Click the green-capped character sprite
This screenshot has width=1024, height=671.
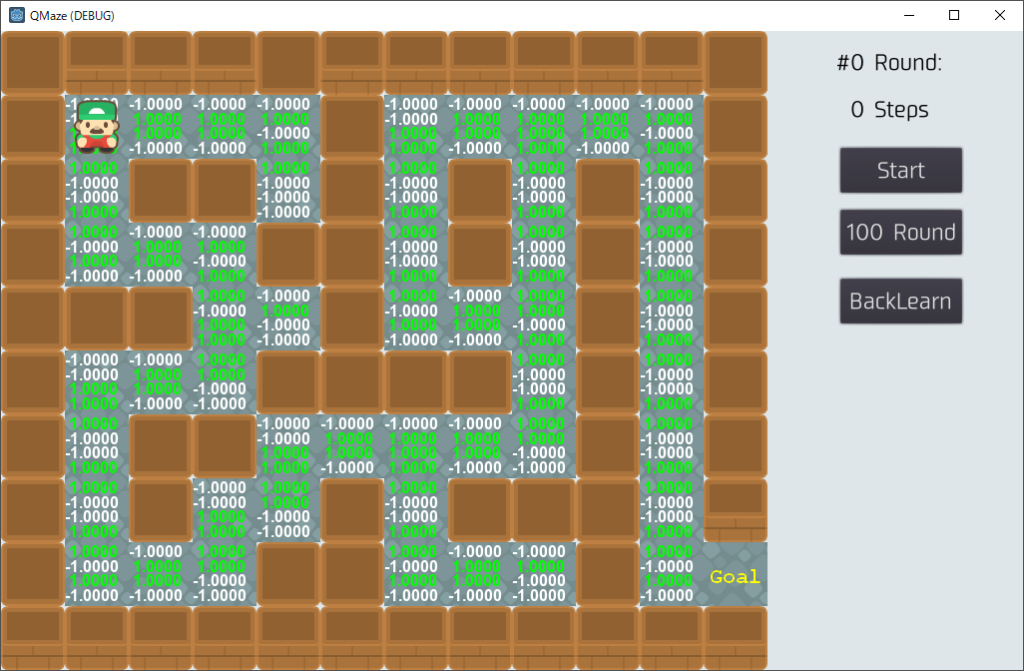97,126
